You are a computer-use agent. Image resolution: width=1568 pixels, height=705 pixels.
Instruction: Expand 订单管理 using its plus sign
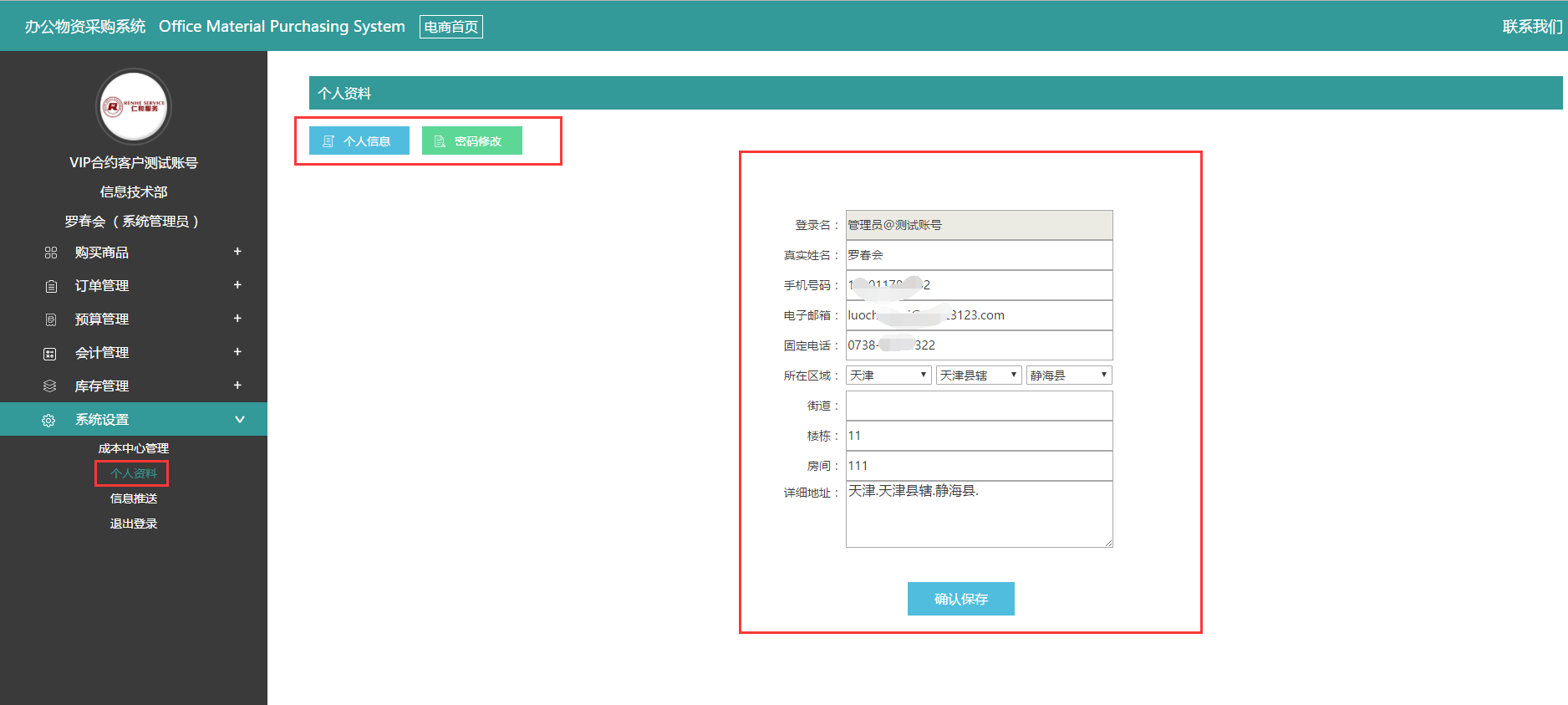237,285
